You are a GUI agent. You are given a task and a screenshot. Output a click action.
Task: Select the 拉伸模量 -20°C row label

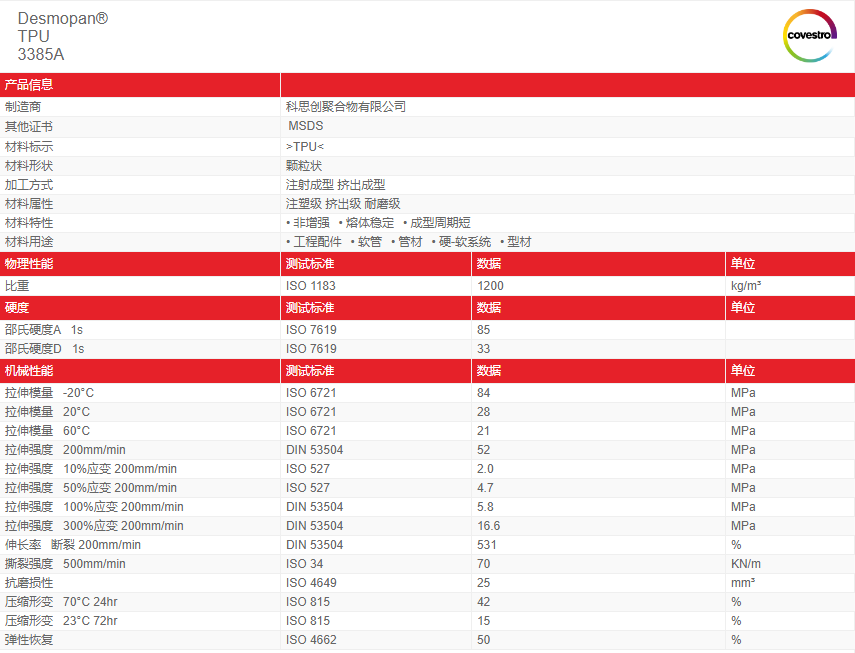tap(49, 393)
